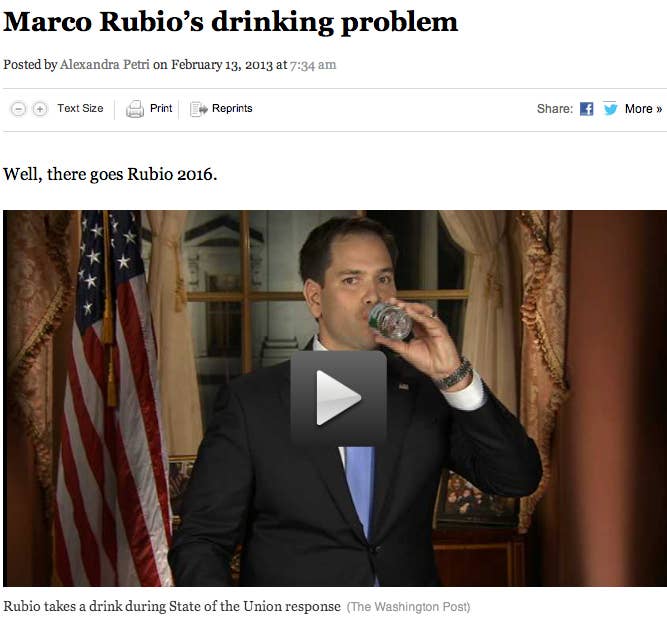This screenshot has height=627, width=667.
Task: Expand More sharing options
Action: tap(643, 109)
